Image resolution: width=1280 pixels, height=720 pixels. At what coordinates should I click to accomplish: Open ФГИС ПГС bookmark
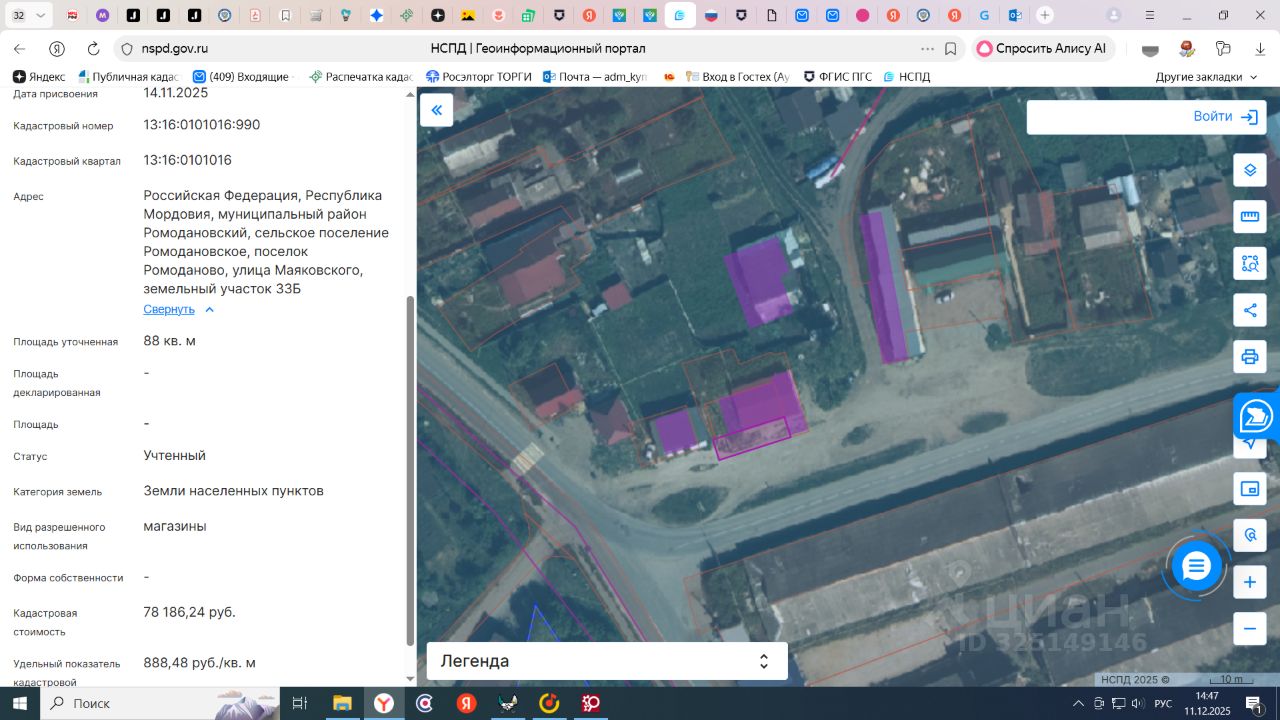point(838,77)
